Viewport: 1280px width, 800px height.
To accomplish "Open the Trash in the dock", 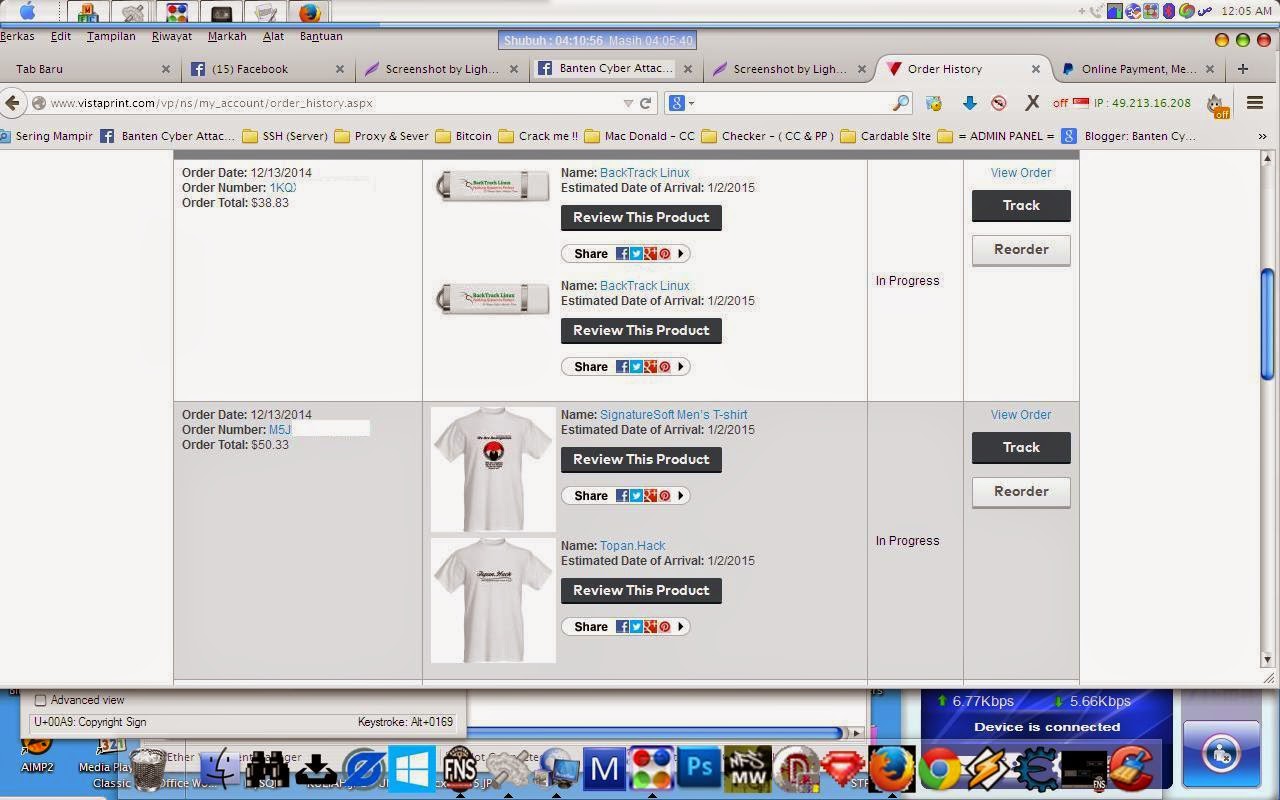I will pos(147,769).
